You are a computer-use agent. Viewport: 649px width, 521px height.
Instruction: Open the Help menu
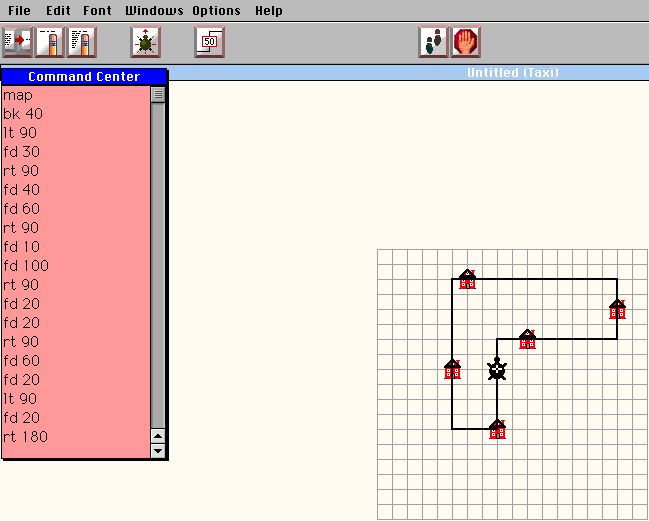coord(269,10)
